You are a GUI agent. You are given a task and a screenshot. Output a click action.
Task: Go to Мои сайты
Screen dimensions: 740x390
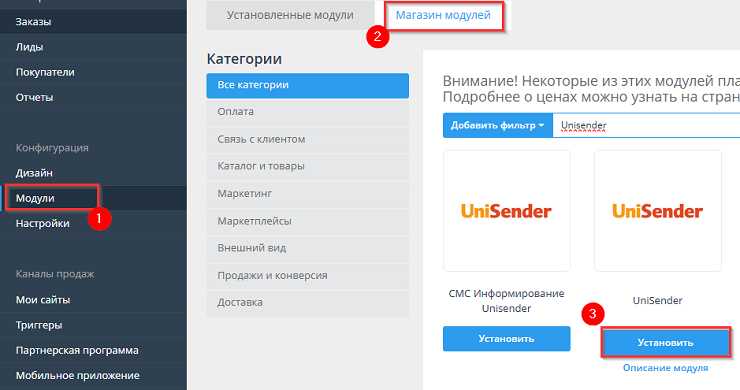coord(93,300)
